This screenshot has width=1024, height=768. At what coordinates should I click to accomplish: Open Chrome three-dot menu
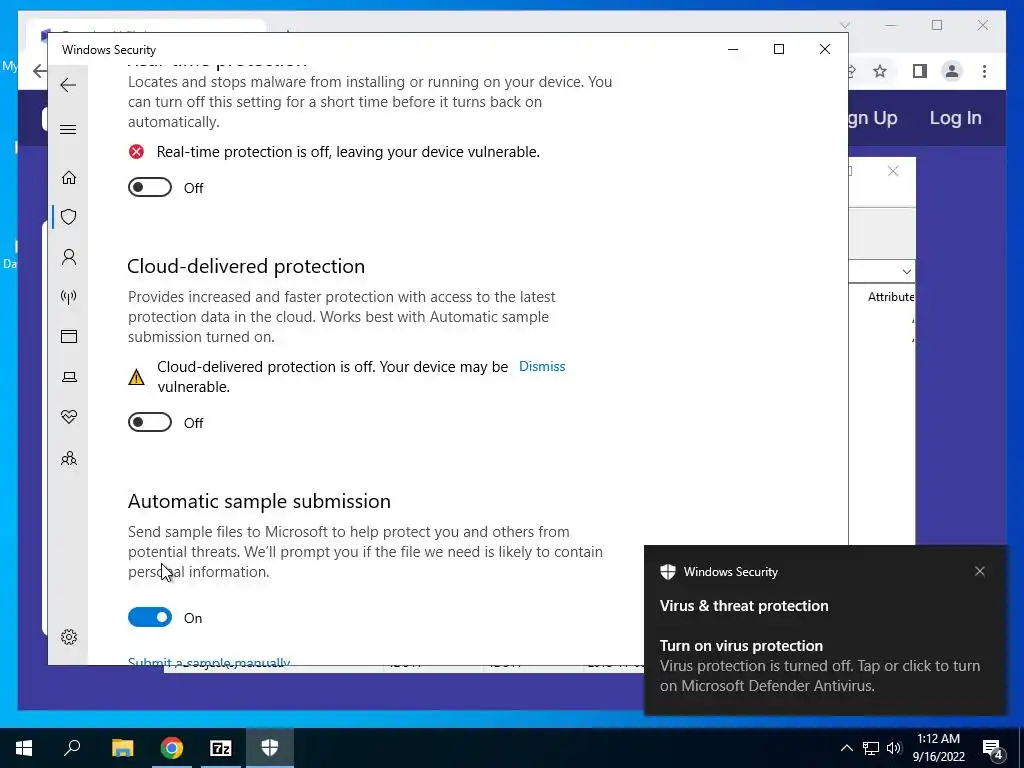coord(984,71)
